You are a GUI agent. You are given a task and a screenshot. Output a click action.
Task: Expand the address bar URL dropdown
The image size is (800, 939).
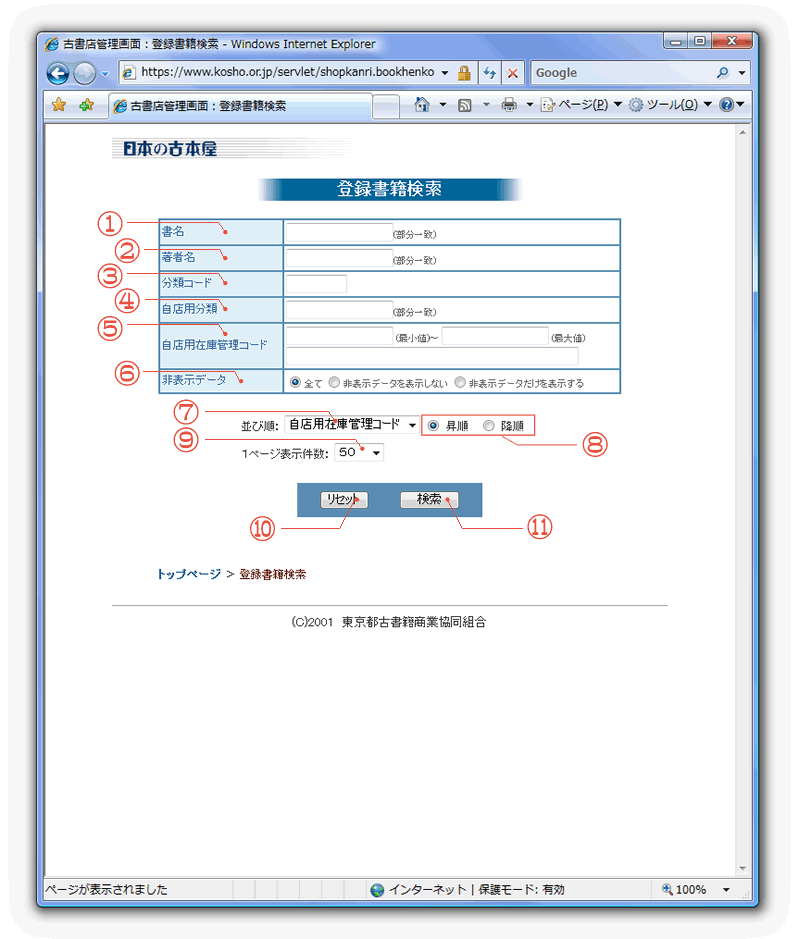(444, 73)
